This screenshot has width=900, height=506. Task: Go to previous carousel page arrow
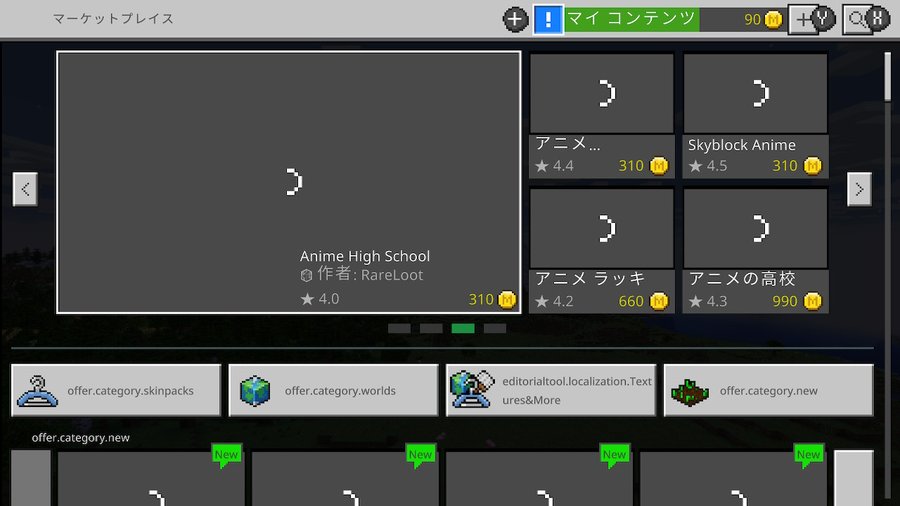[25, 189]
